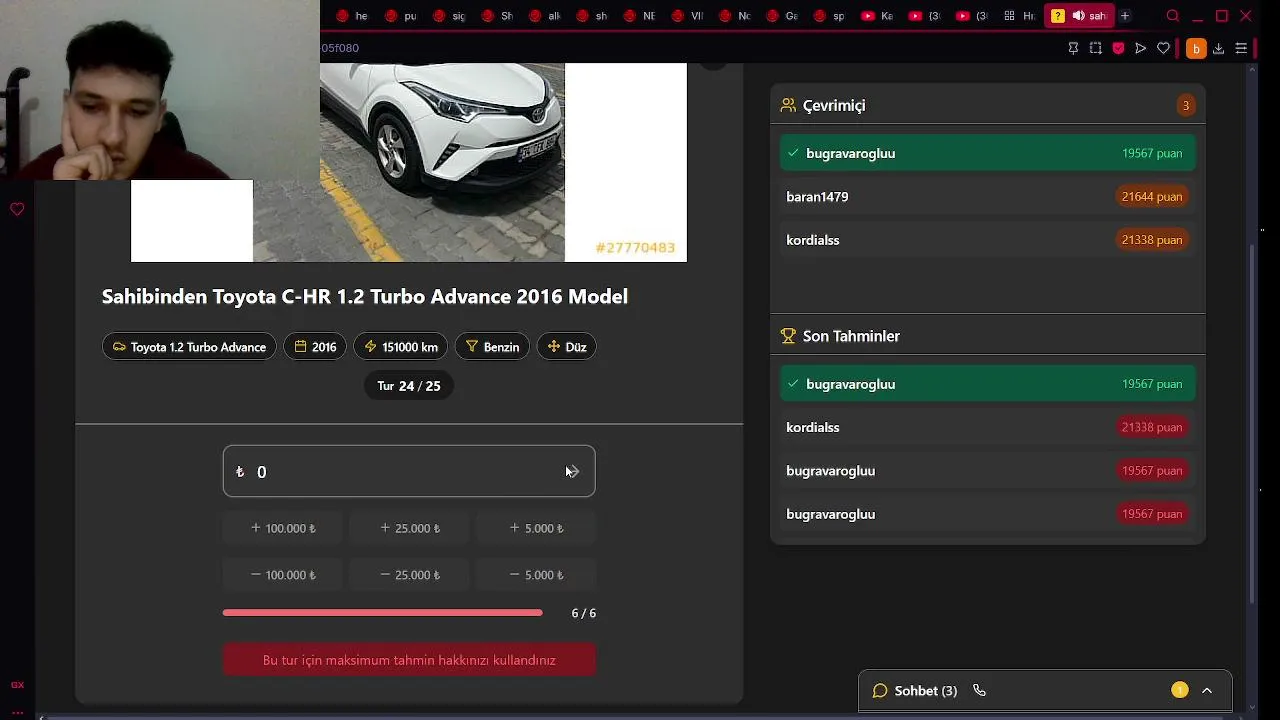The width and height of the screenshot is (1280, 720).
Task: Select baran1479 in online players list
Action: (988, 197)
